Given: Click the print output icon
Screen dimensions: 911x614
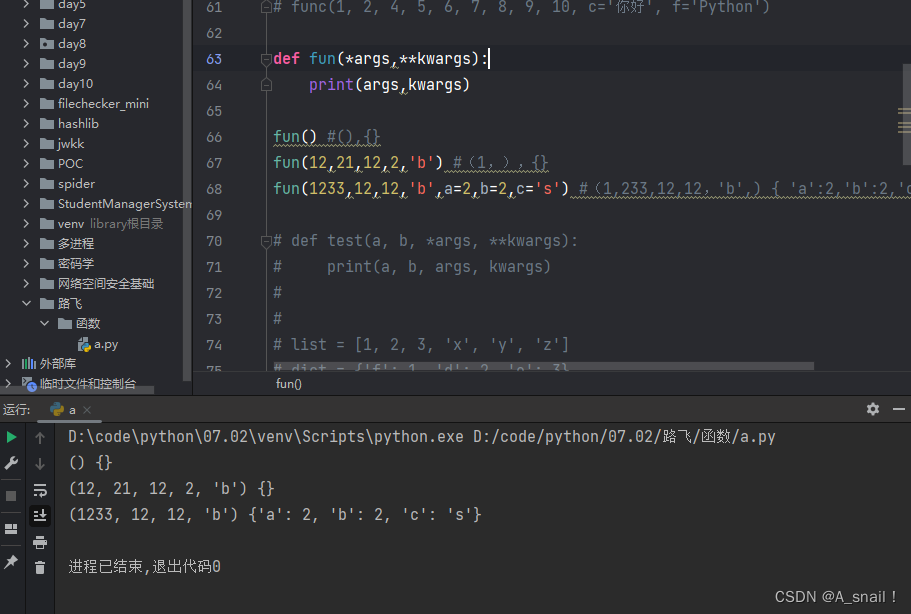Looking at the screenshot, I should click(40, 542).
